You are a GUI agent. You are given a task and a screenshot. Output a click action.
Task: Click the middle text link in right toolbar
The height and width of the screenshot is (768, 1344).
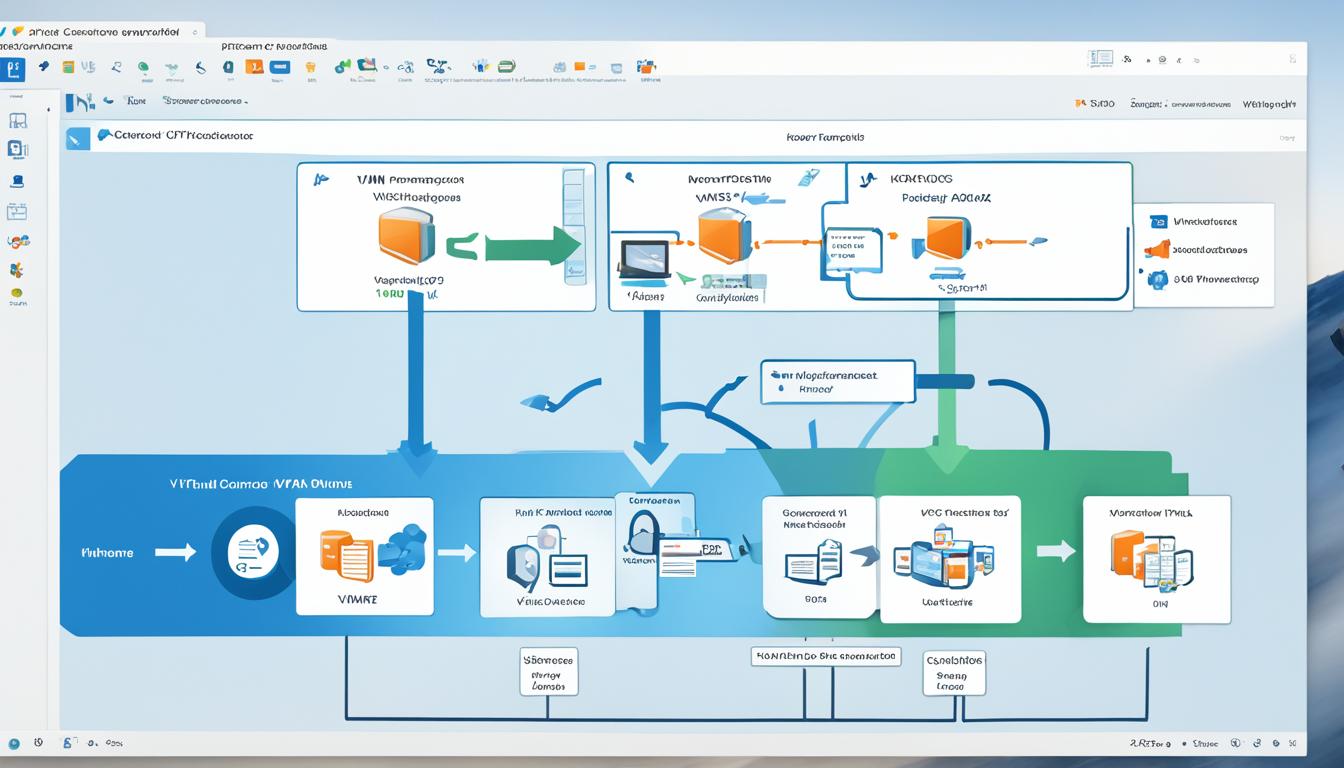click(1180, 103)
